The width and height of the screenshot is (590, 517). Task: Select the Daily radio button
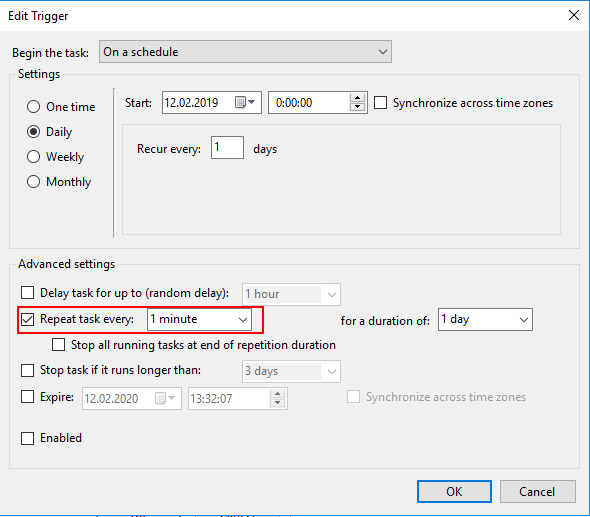[x=33, y=132]
